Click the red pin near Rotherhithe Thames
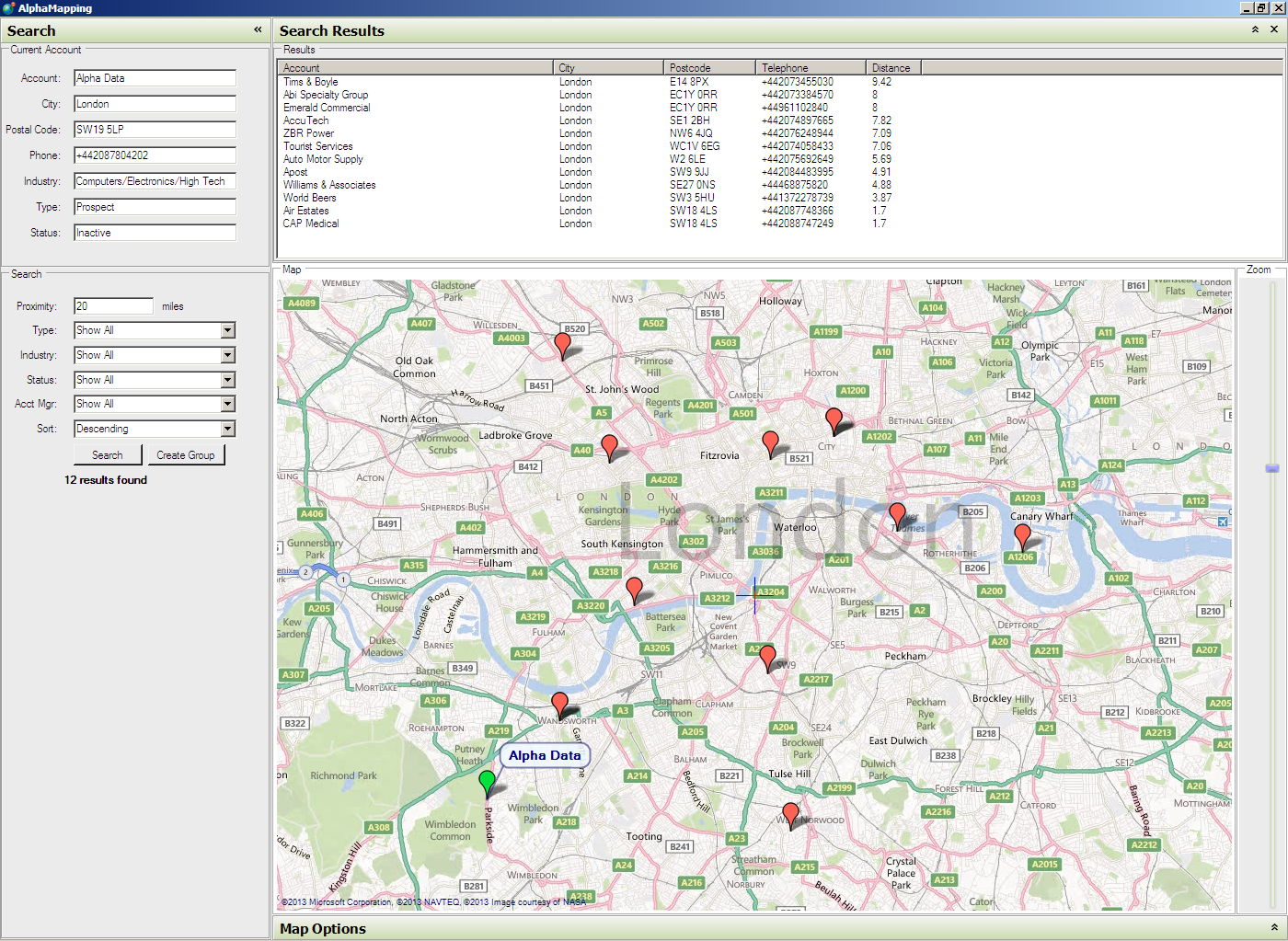 coord(897,516)
